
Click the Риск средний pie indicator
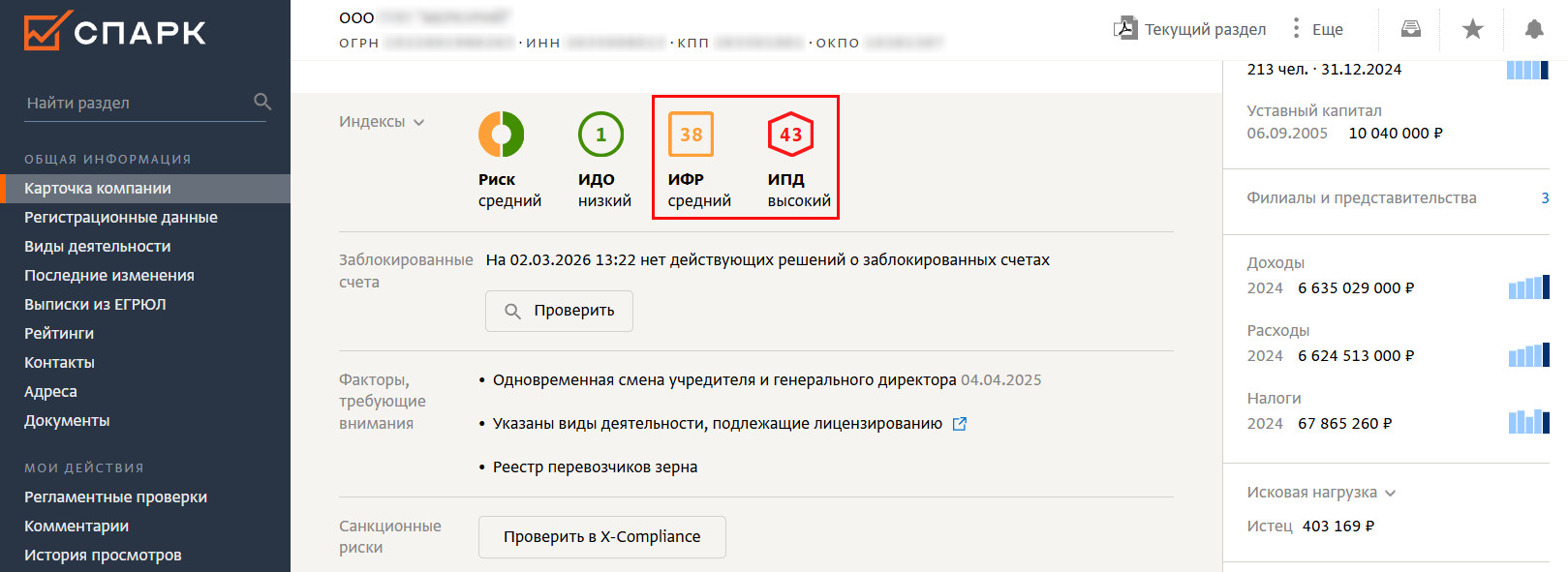tap(501, 135)
